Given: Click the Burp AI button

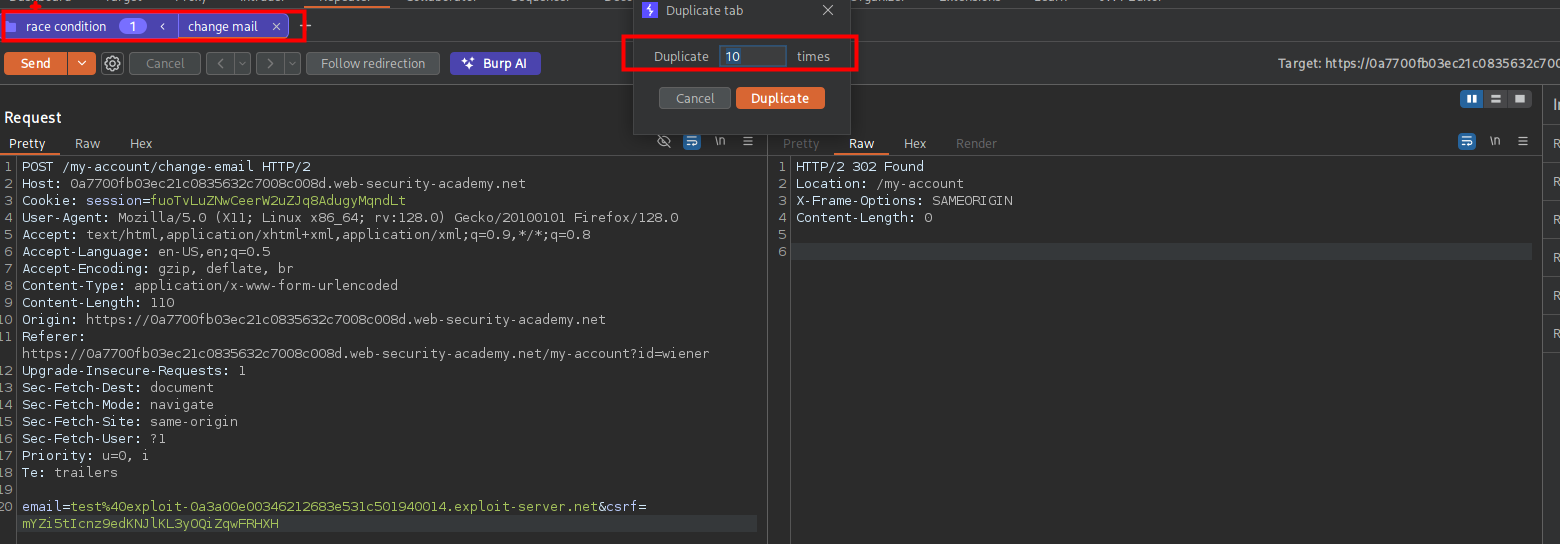Looking at the screenshot, I should [x=495, y=64].
